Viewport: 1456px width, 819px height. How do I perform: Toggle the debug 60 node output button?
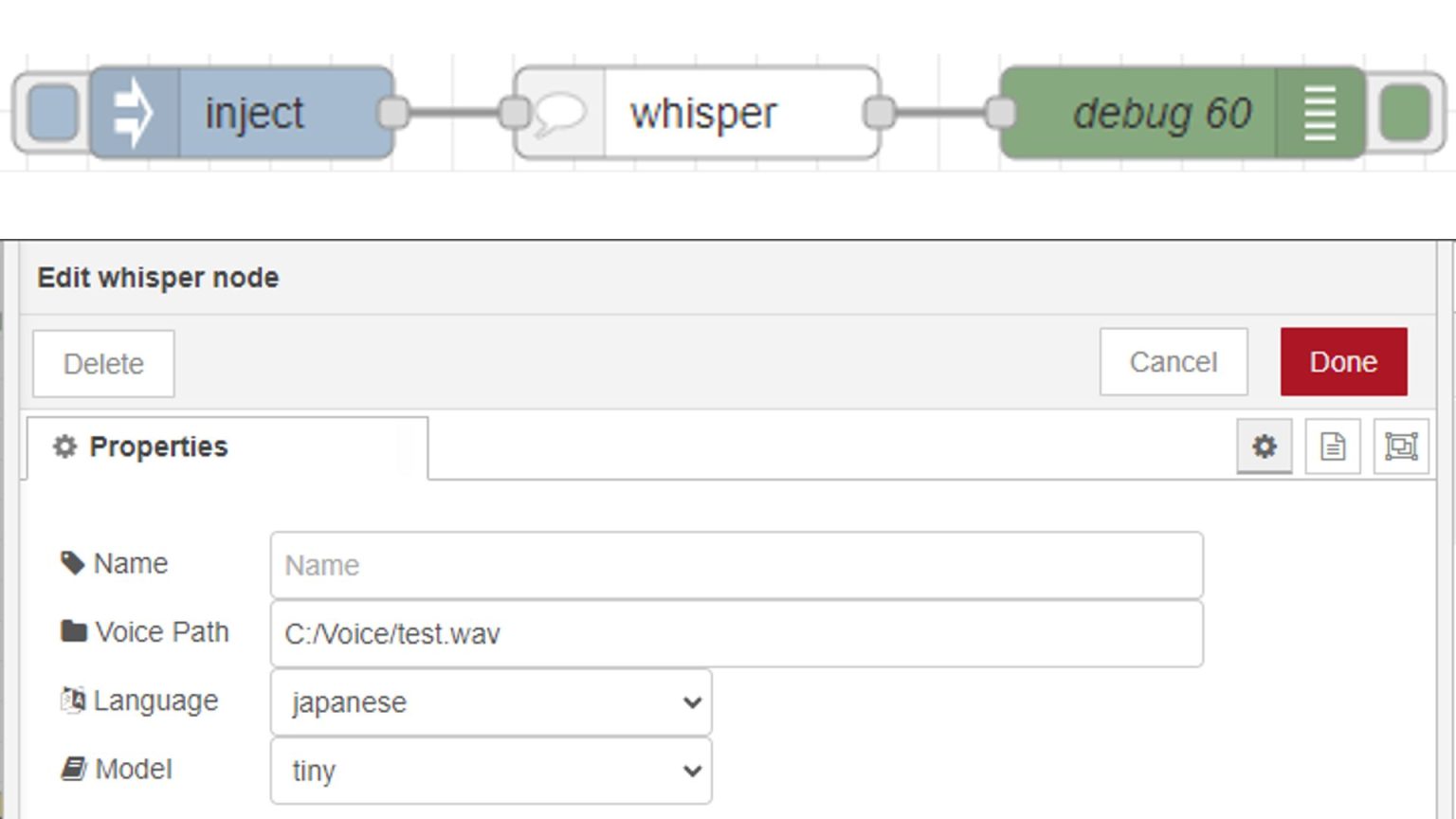(x=1404, y=113)
